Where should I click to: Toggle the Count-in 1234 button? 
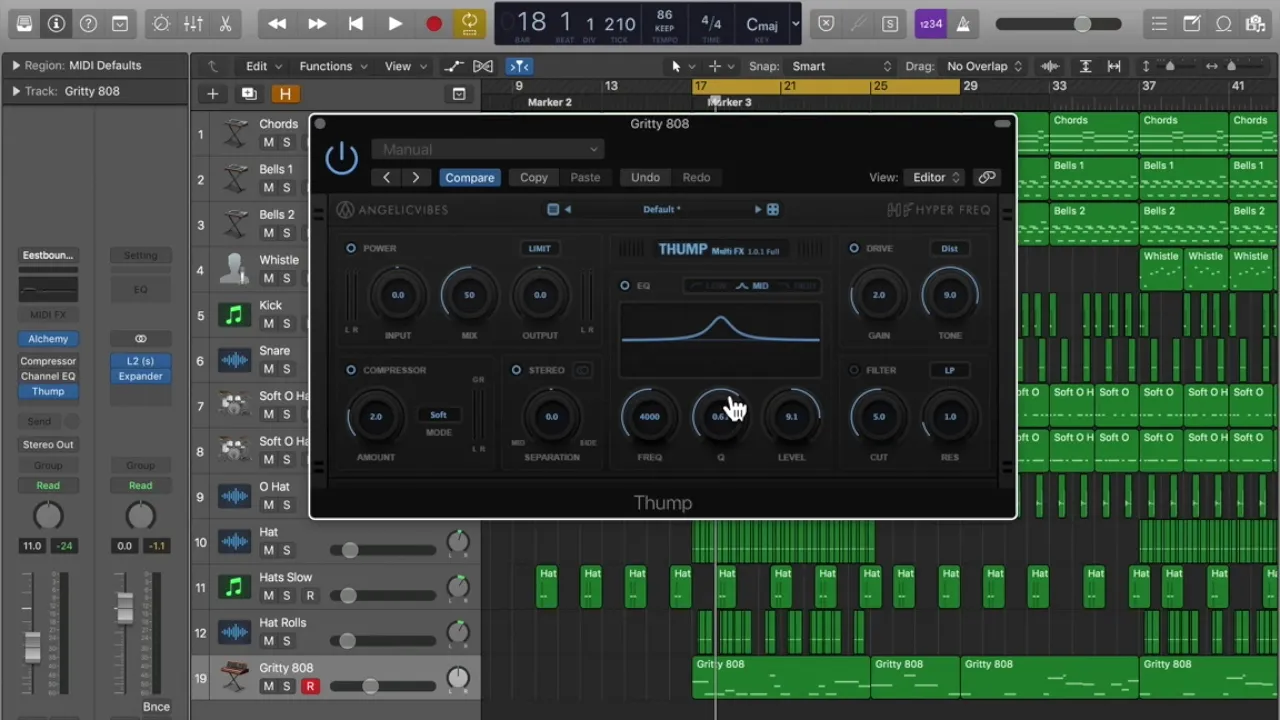point(930,23)
